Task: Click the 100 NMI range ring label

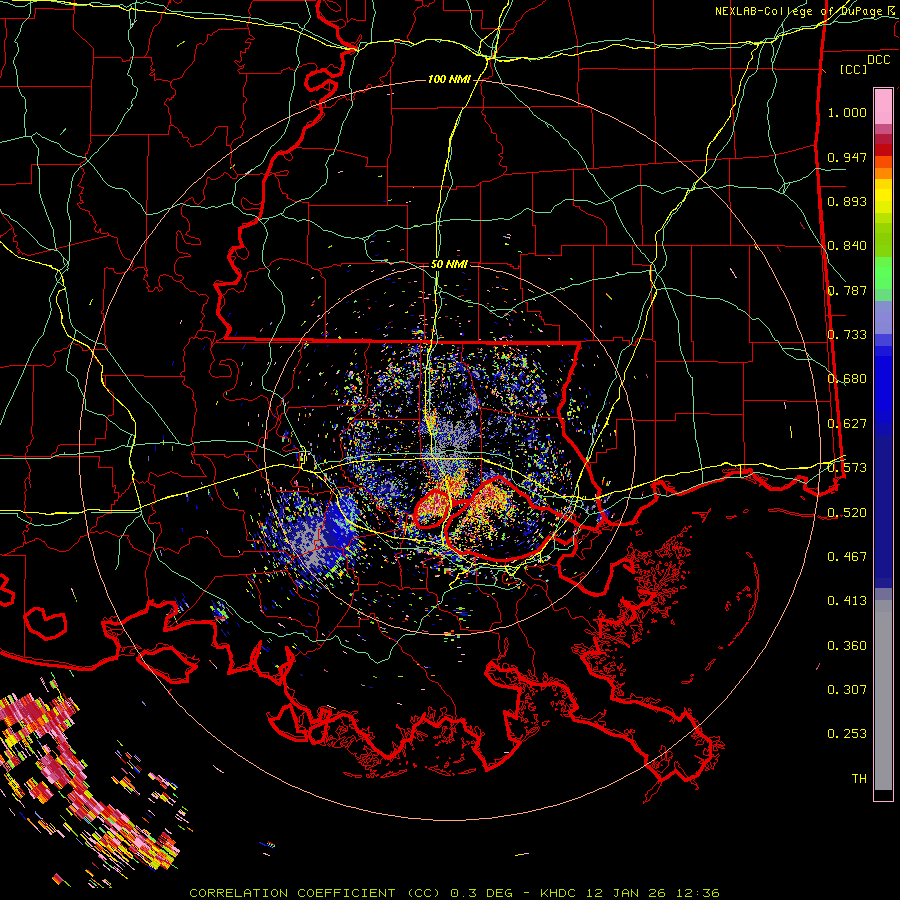Action: click(x=449, y=79)
